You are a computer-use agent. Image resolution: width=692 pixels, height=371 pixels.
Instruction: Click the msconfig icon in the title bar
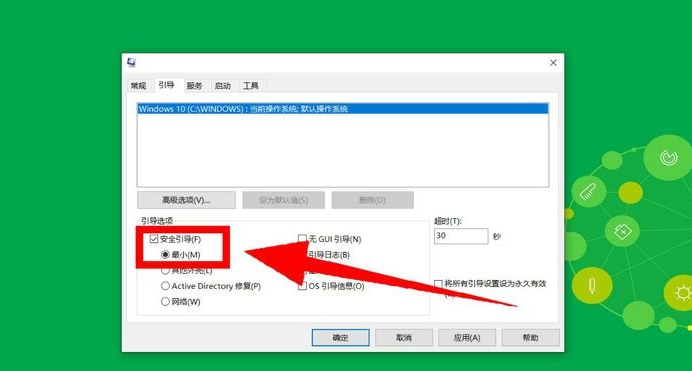pos(131,63)
